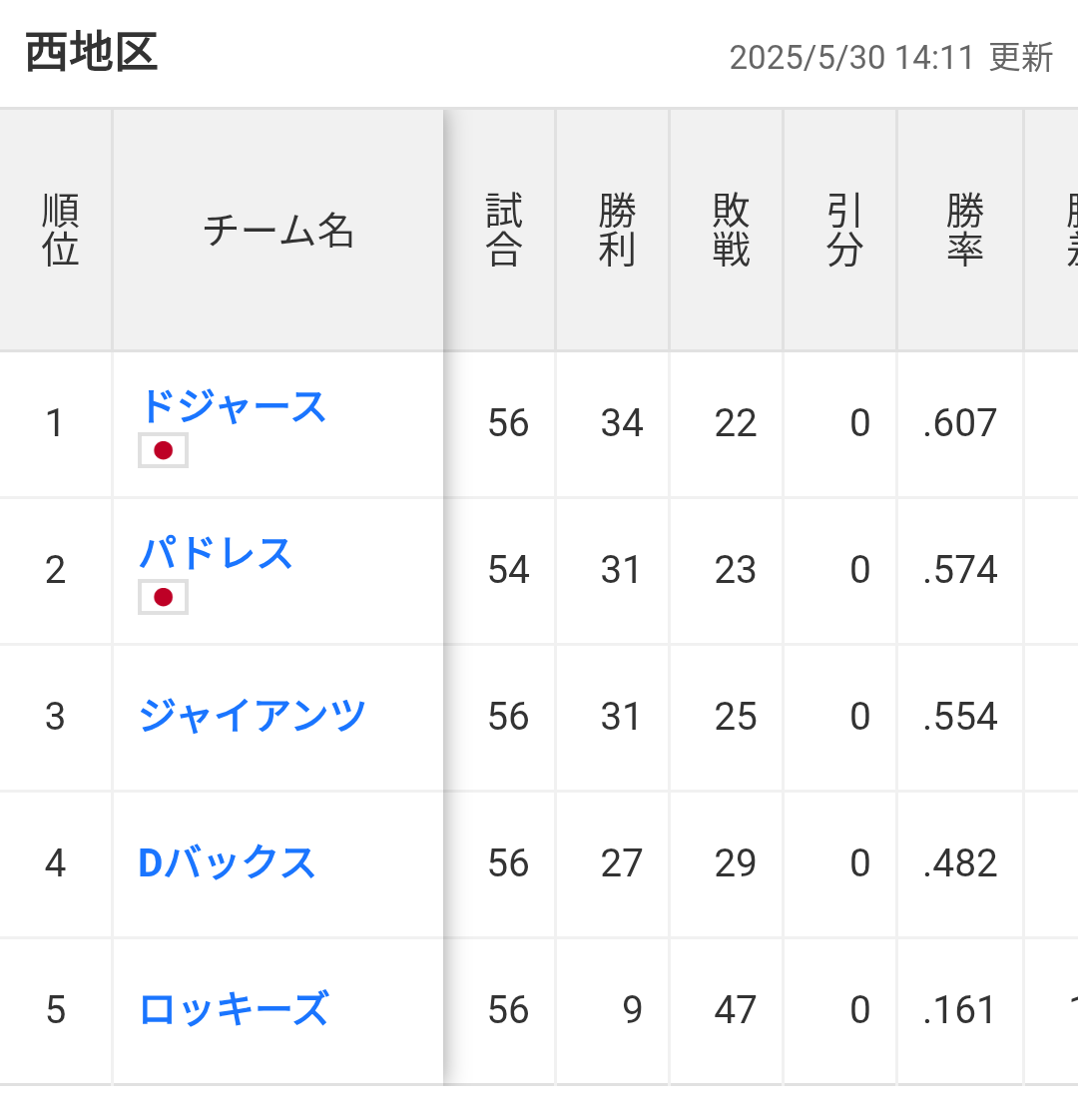Click the 勝率 column header
This screenshot has height=1120, width=1078.
965,230
